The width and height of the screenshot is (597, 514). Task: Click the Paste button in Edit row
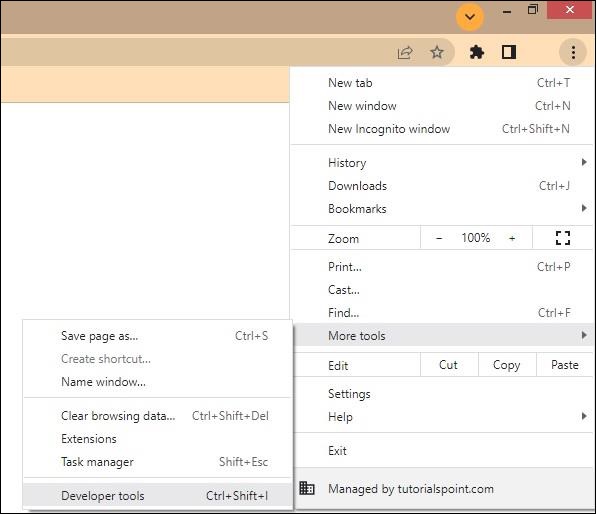click(565, 365)
